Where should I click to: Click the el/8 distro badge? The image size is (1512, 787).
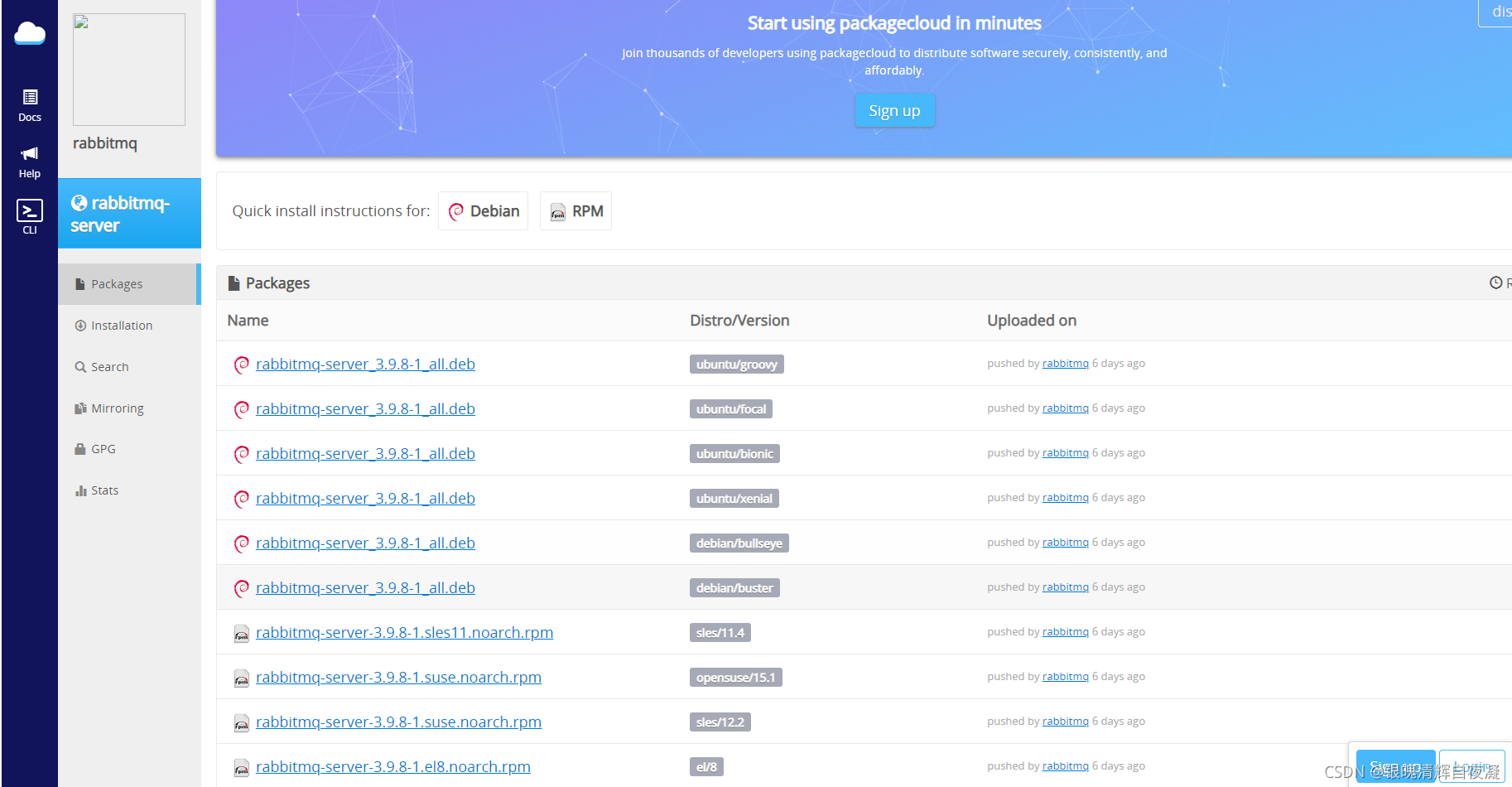pyautogui.click(x=706, y=767)
